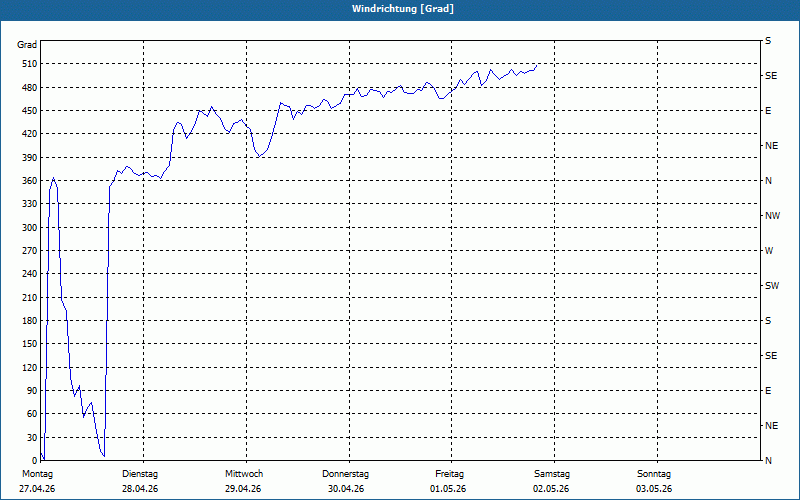Click the S compass label beside the 180 gridline
The width and height of the screenshot is (800, 500).
[768, 321]
